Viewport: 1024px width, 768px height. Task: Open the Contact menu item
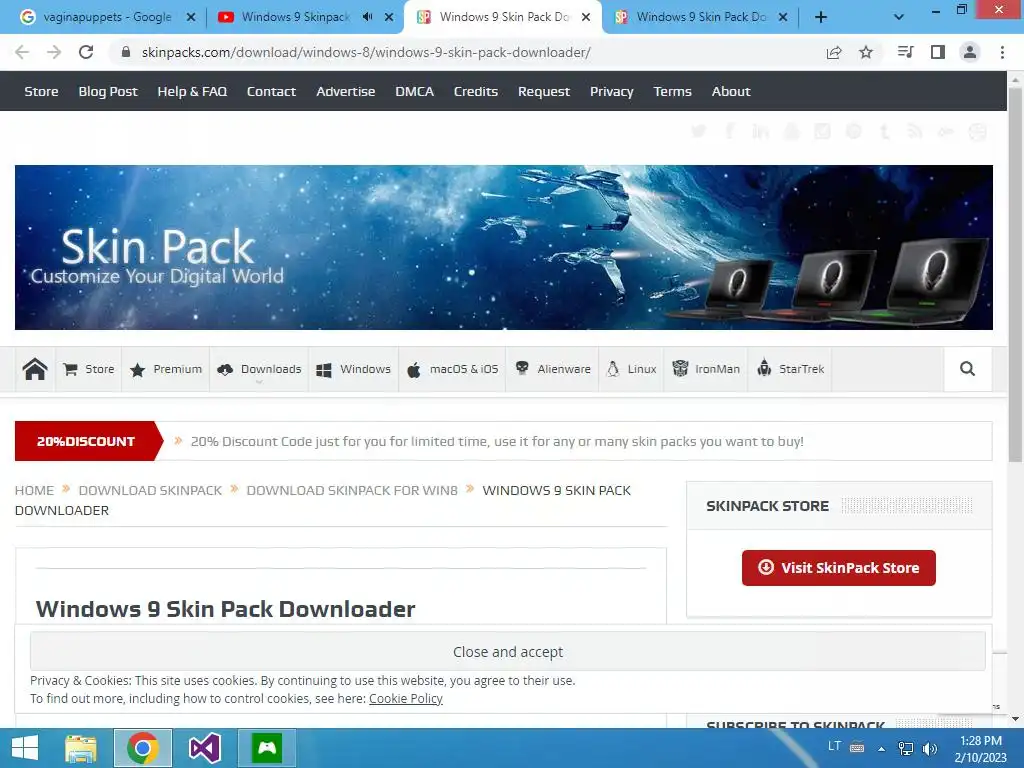(271, 91)
